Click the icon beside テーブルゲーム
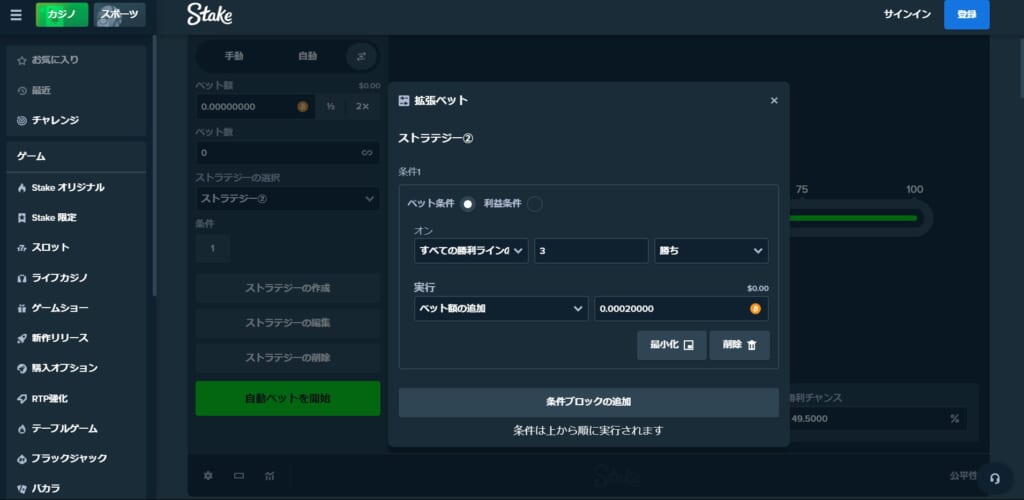This screenshot has height=500, width=1024. point(22,429)
